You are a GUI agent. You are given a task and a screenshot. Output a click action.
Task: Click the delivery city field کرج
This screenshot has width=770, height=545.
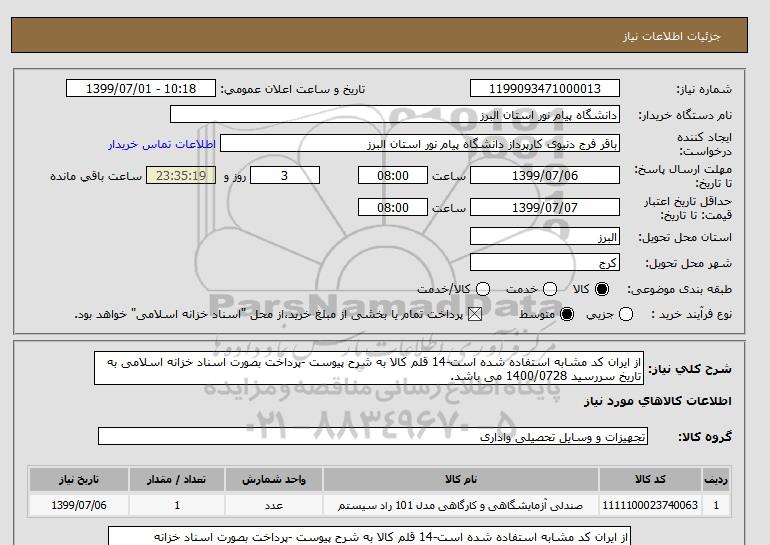pos(545,263)
